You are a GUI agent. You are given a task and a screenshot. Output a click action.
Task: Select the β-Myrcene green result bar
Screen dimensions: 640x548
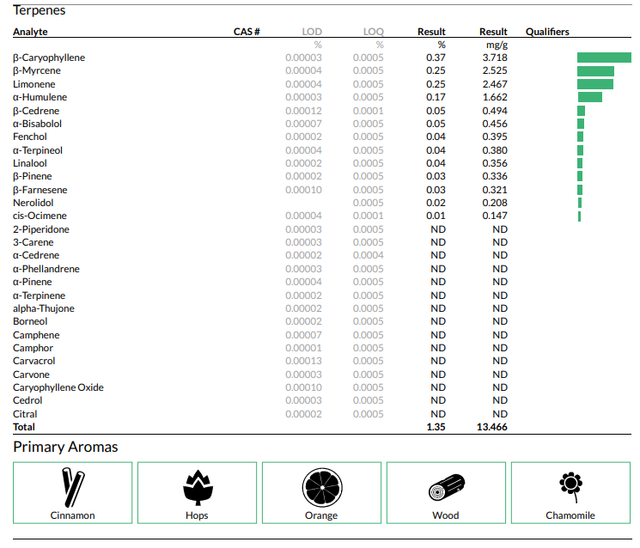(596, 71)
